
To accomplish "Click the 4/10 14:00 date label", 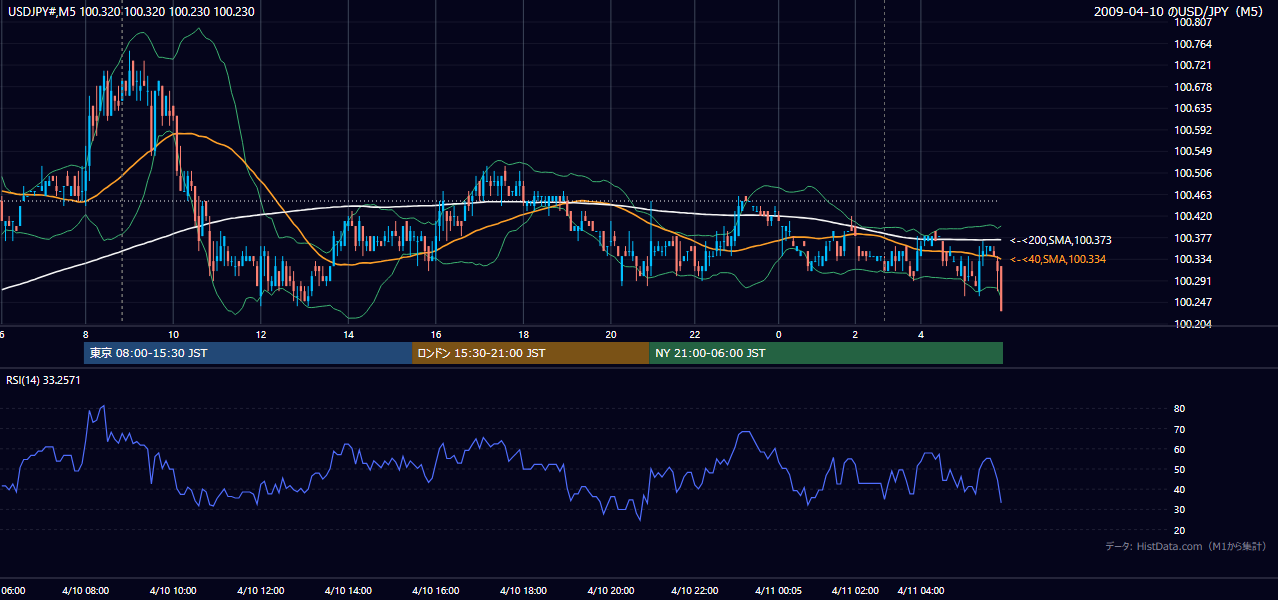I will (x=347, y=590).
